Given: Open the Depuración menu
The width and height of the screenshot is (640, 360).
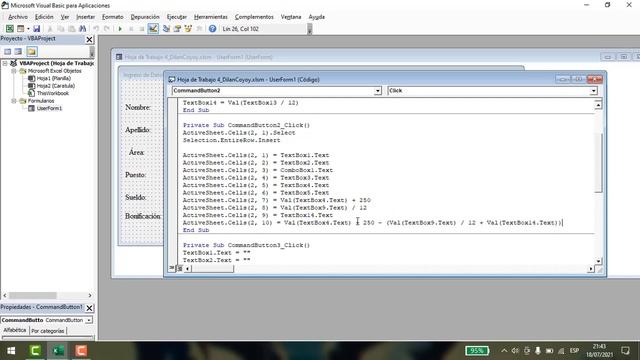Looking at the screenshot, I should [x=145, y=17].
